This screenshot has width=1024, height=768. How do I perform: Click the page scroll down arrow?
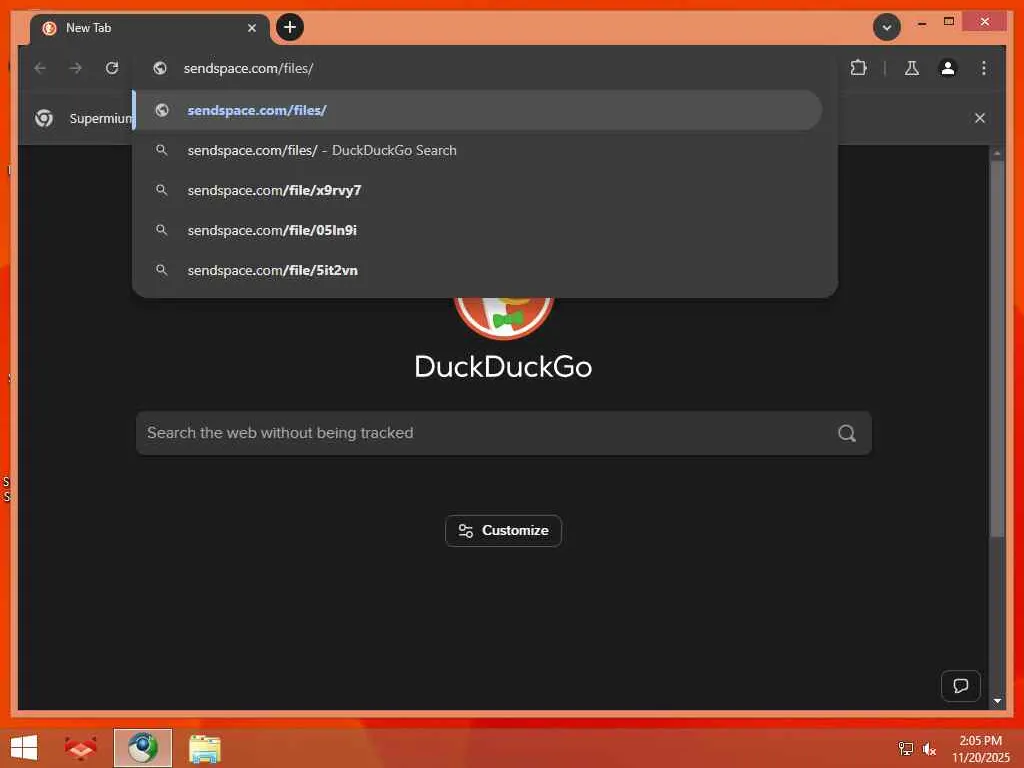[x=997, y=701]
